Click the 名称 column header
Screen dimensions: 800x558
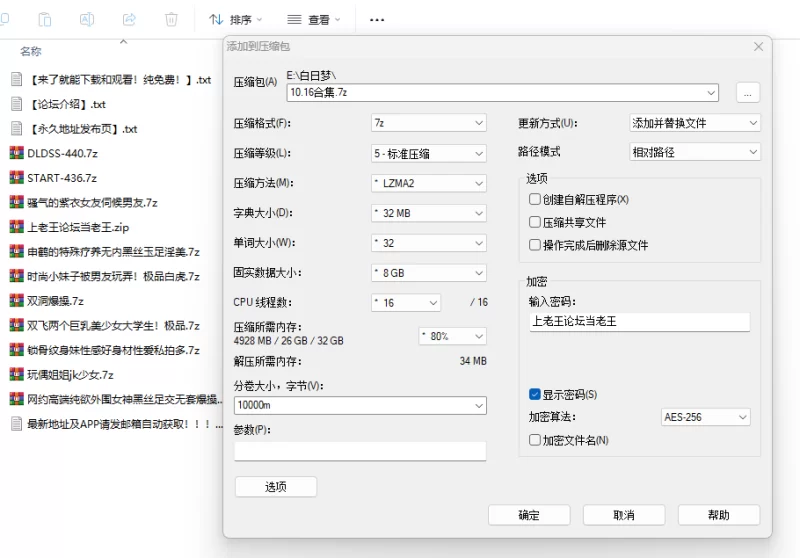31,51
